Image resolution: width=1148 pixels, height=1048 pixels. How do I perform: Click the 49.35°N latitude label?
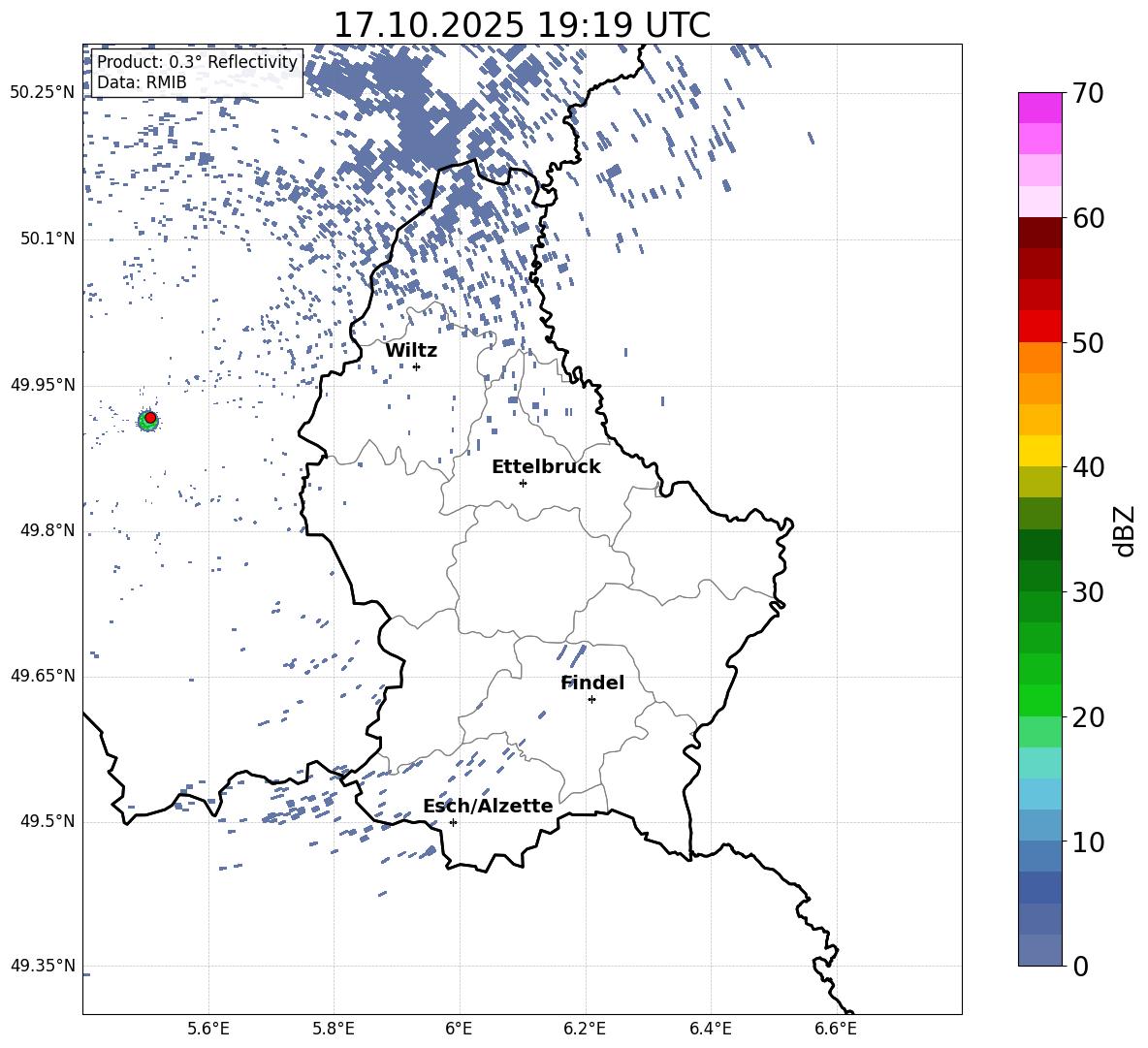pyautogui.click(x=43, y=966)
